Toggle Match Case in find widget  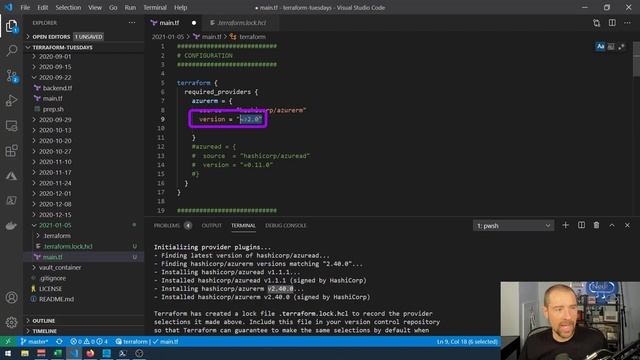click(x=600, y=47)
